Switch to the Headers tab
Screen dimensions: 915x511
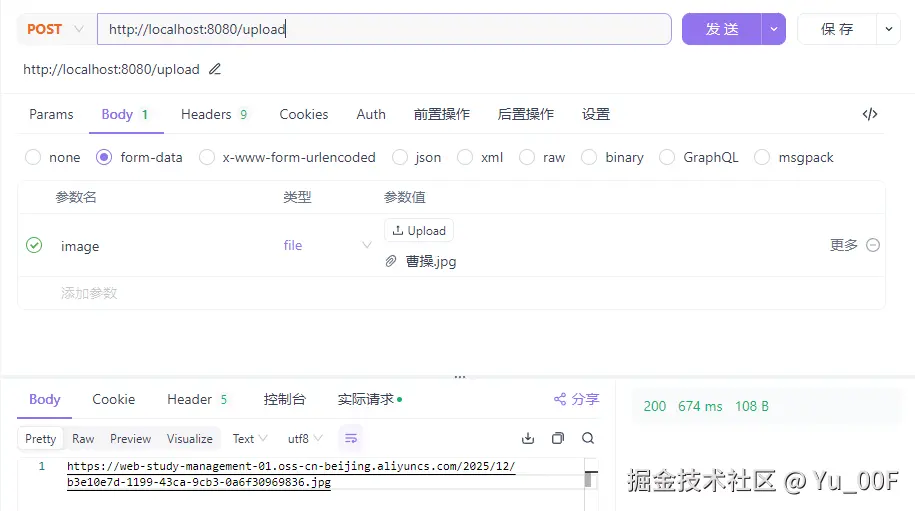[214, 114]
